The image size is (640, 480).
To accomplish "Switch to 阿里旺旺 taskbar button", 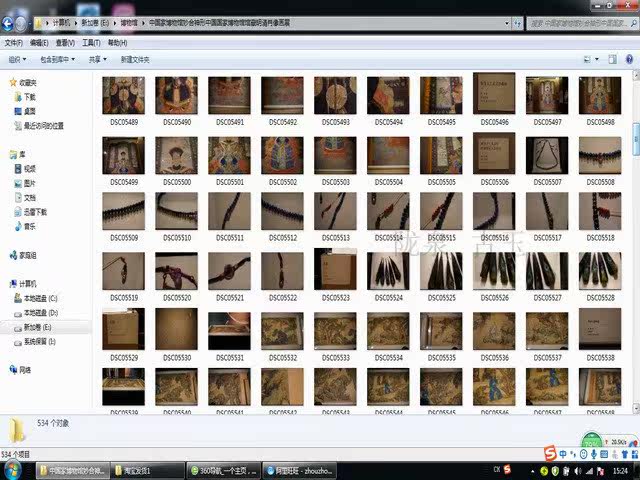I will [299, 471].
